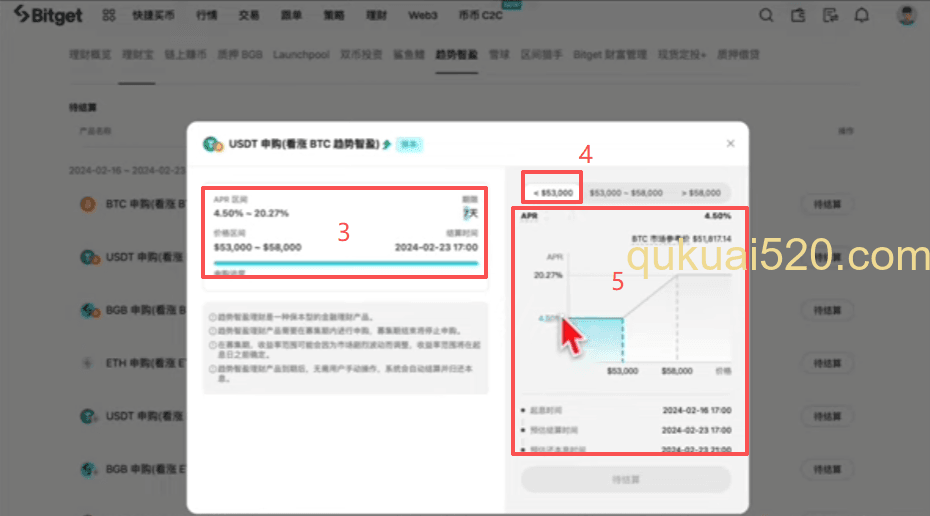This screenshot has height=516, width=930.
Task: Open 行情 in the top navigation
Action: click(x=206, y=15)
